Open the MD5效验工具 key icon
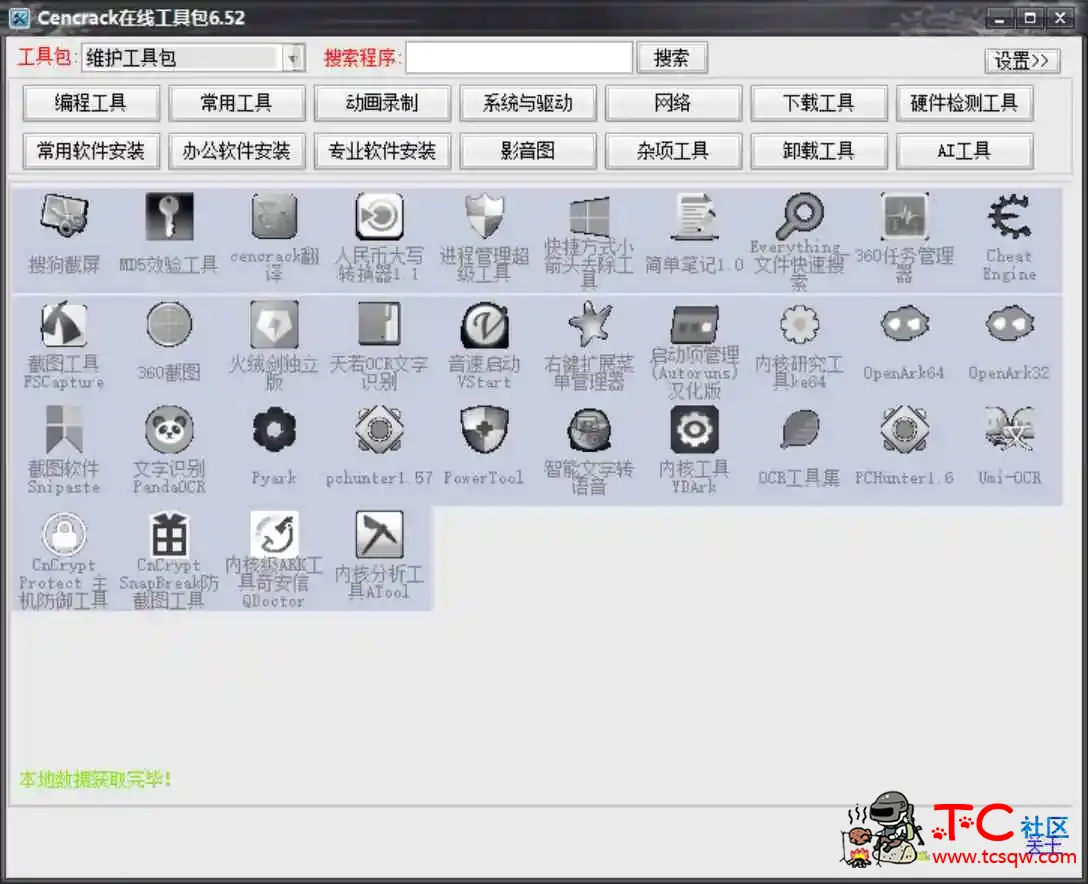 pyautogui.click(x=169, y=216)
